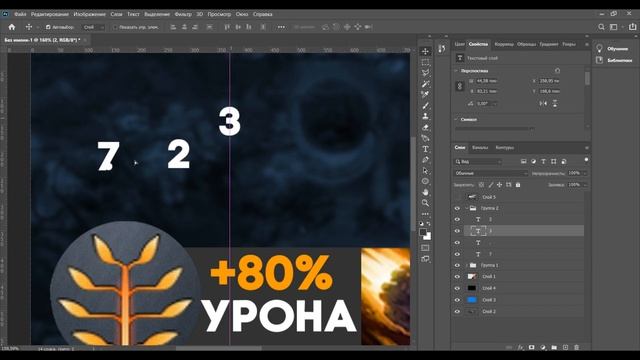Switch to the Градиент tab

pos(549,44)
